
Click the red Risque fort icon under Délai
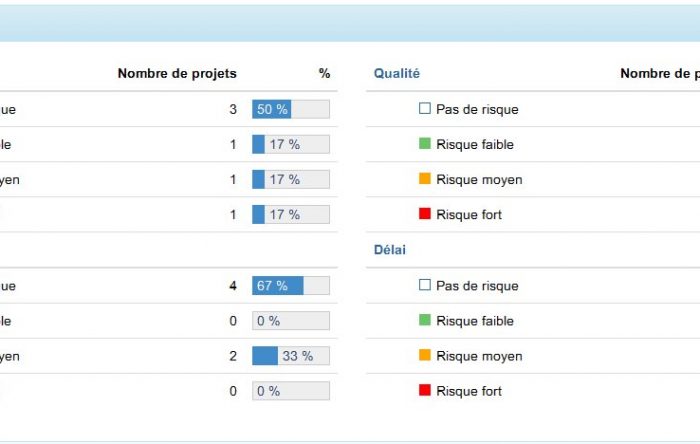pyautogui.click(x=425, y=390)
